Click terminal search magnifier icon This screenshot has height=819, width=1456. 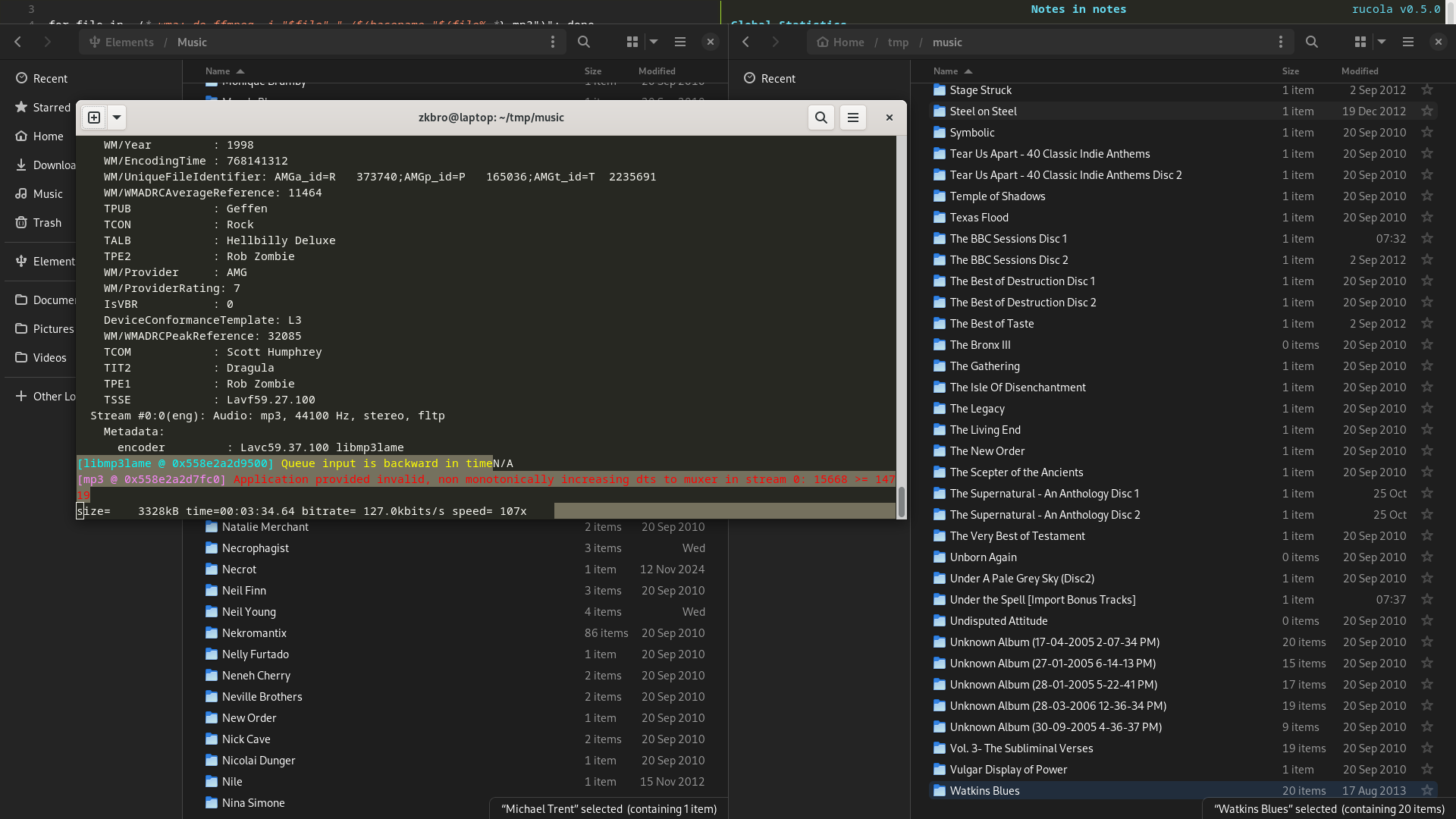[x=821, y=118]
